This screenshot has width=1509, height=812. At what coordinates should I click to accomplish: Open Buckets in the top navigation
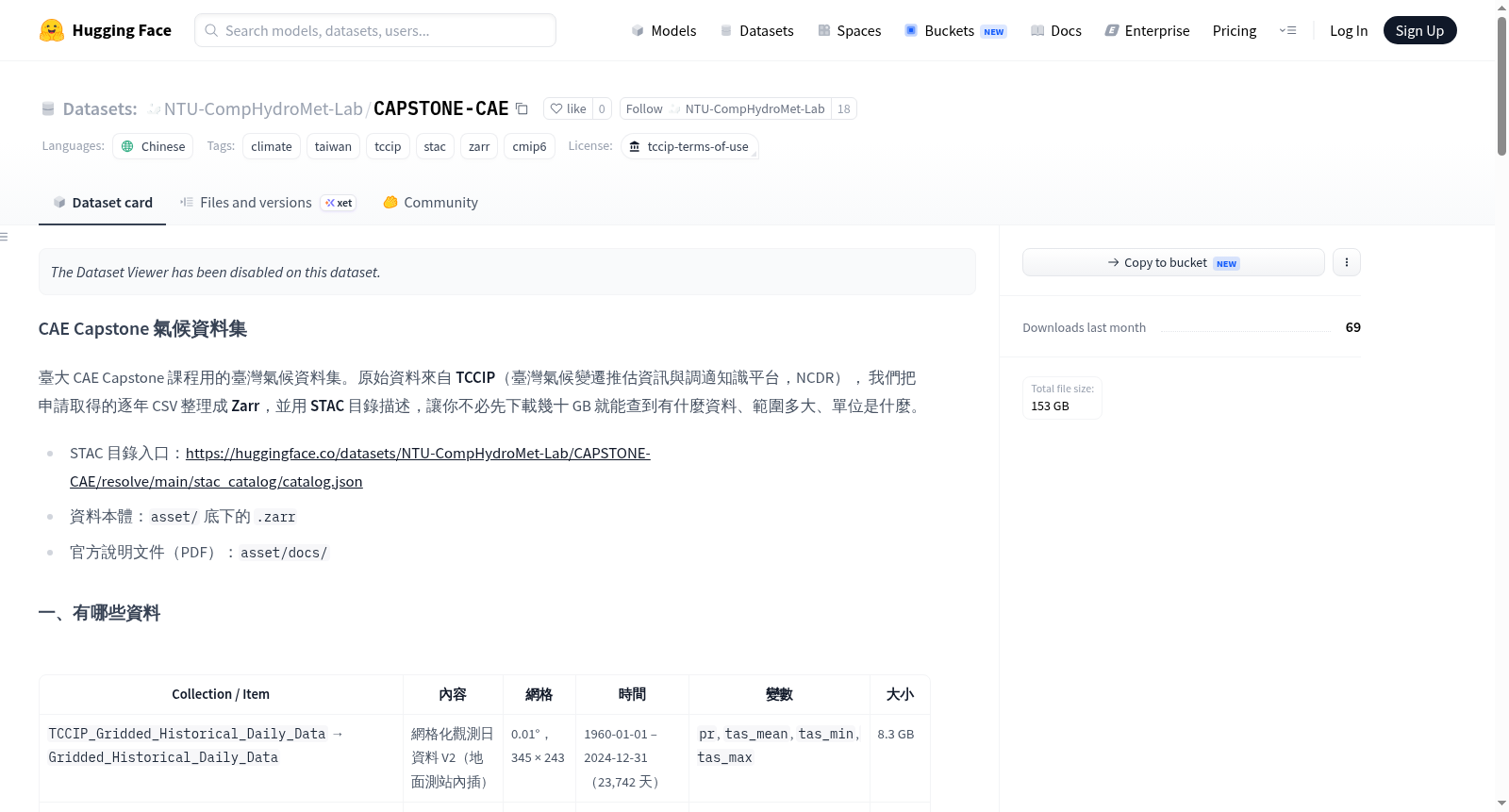(955, 31)
